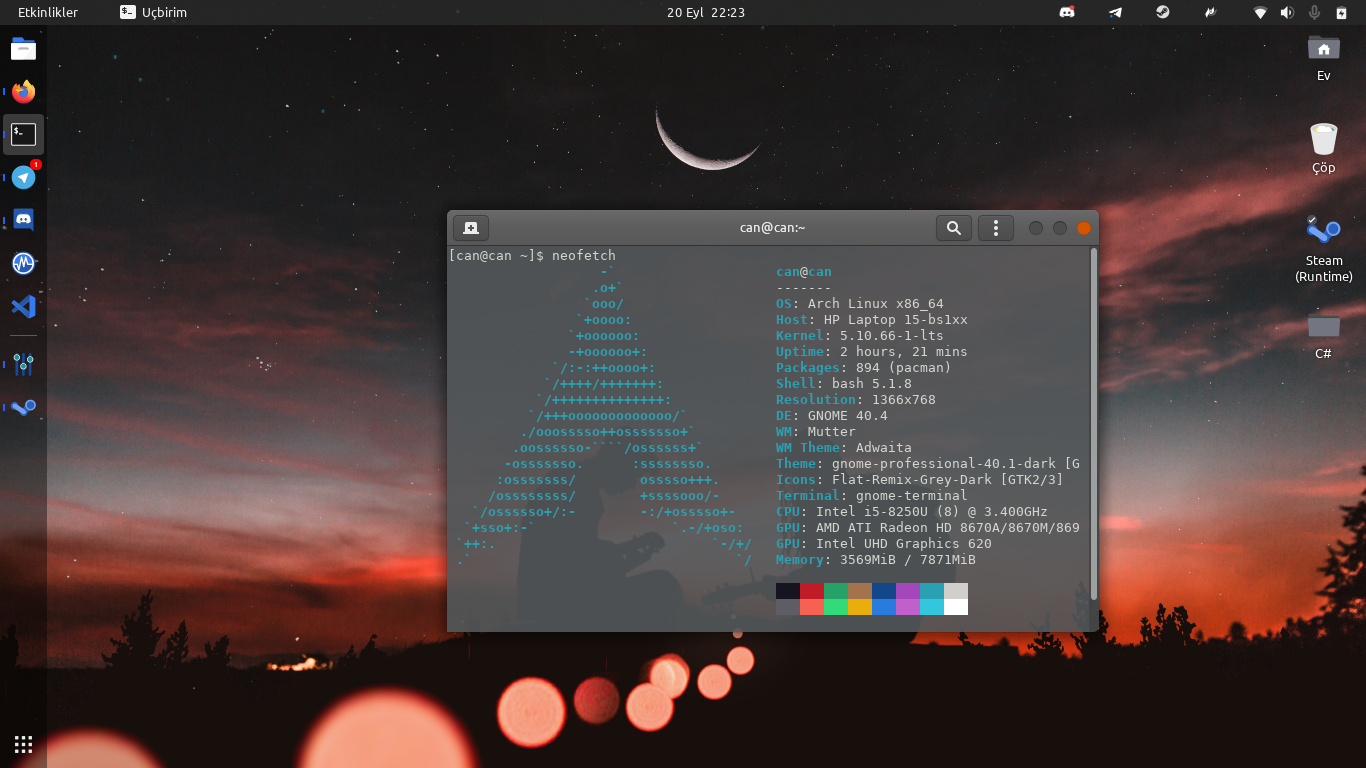1366x768 pixels.
Task: Click the microphone indicator in top bar
Action: pos(1314,13)
